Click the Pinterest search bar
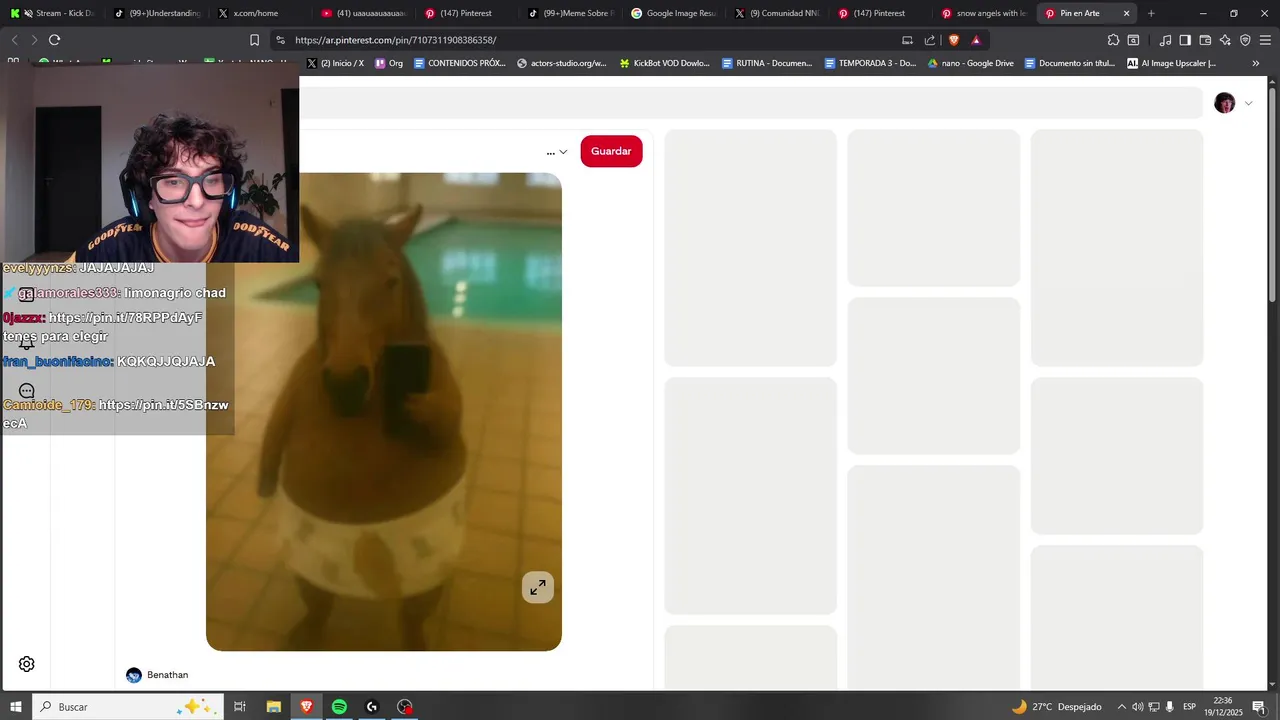This screenshot has width=1280, height=720. 750,103
